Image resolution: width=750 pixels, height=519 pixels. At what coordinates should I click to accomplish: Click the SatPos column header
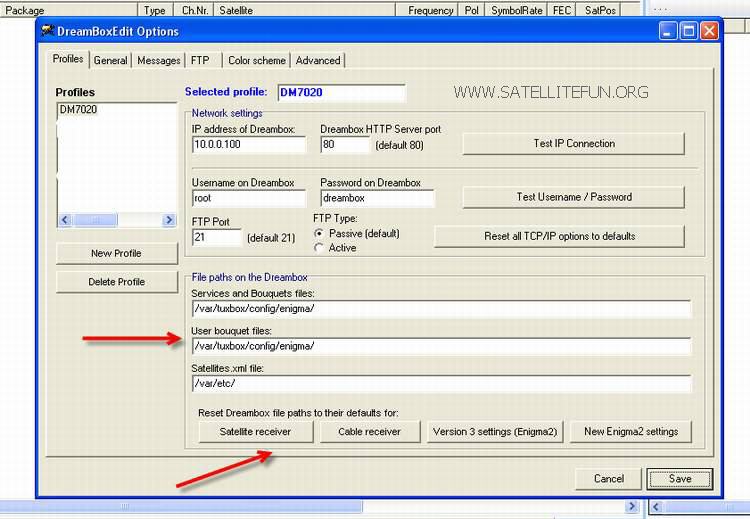[x=600, y=10]
